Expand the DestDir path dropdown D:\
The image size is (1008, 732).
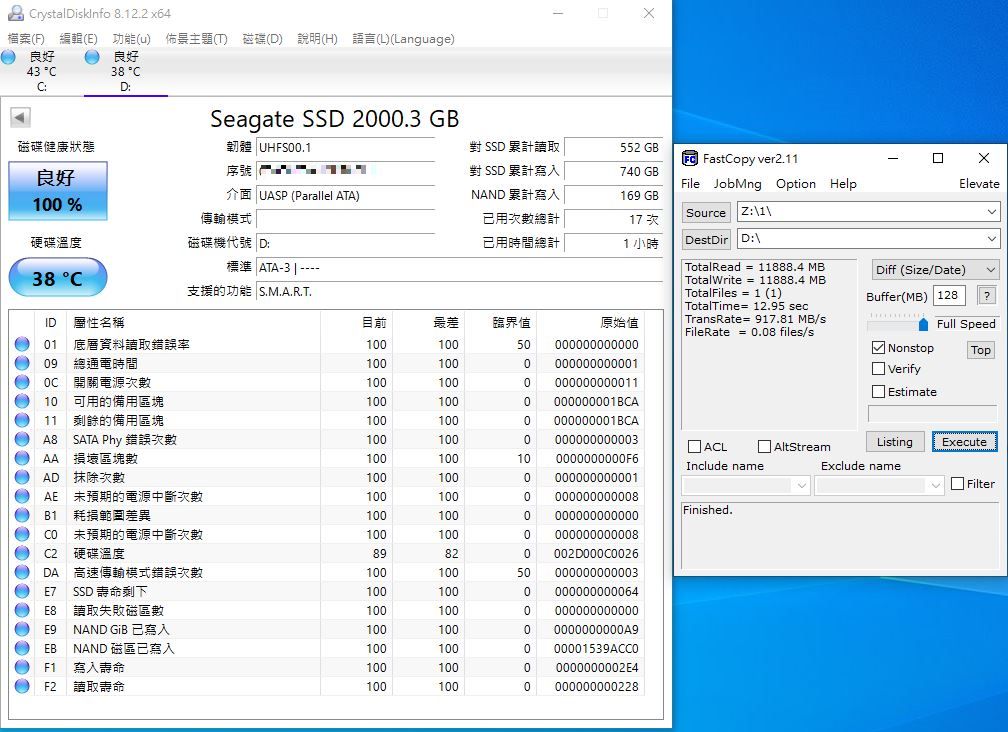tap(991, 239)
